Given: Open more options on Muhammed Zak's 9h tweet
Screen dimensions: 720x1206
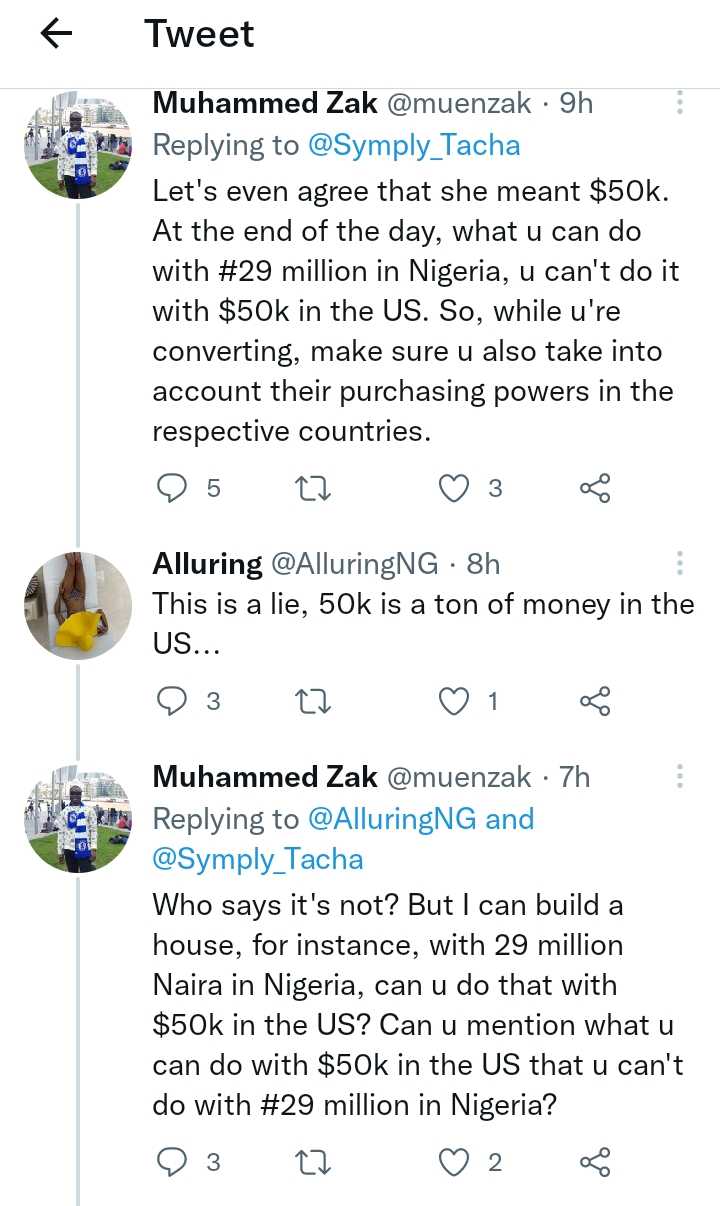Looking at the screenshot, I should 680,103.
